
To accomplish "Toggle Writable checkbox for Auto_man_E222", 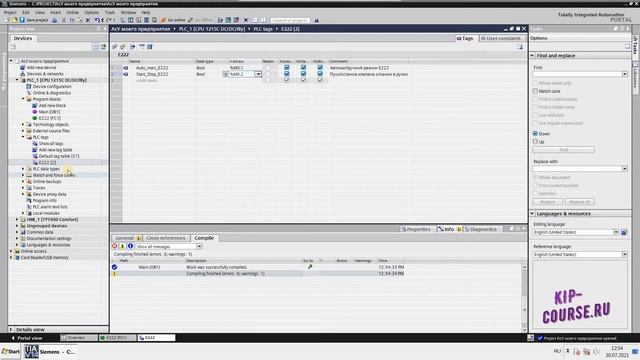I will 303,68.
